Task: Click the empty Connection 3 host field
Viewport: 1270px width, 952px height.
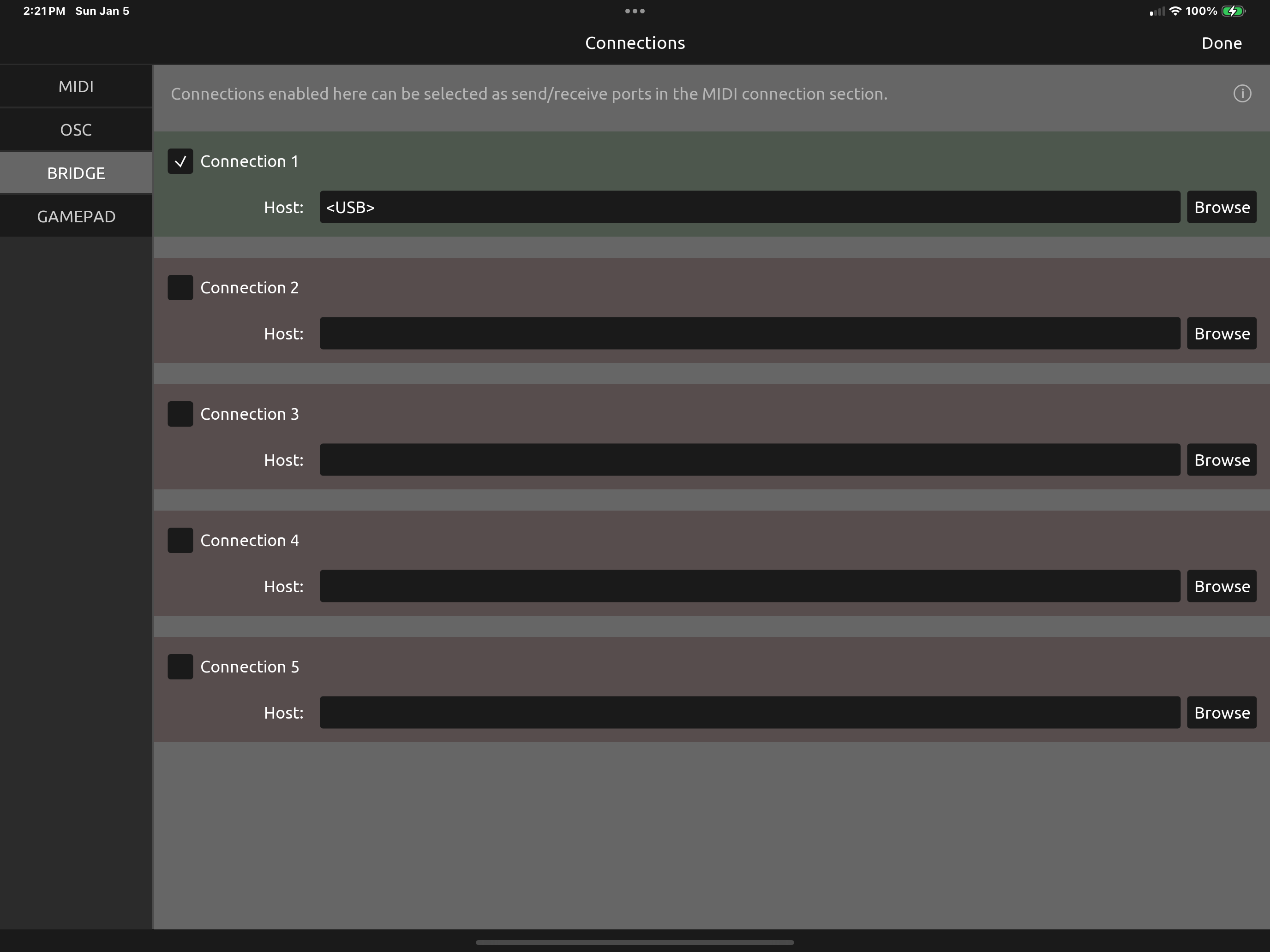Action: pyautogui.click(x=749, y=460)
